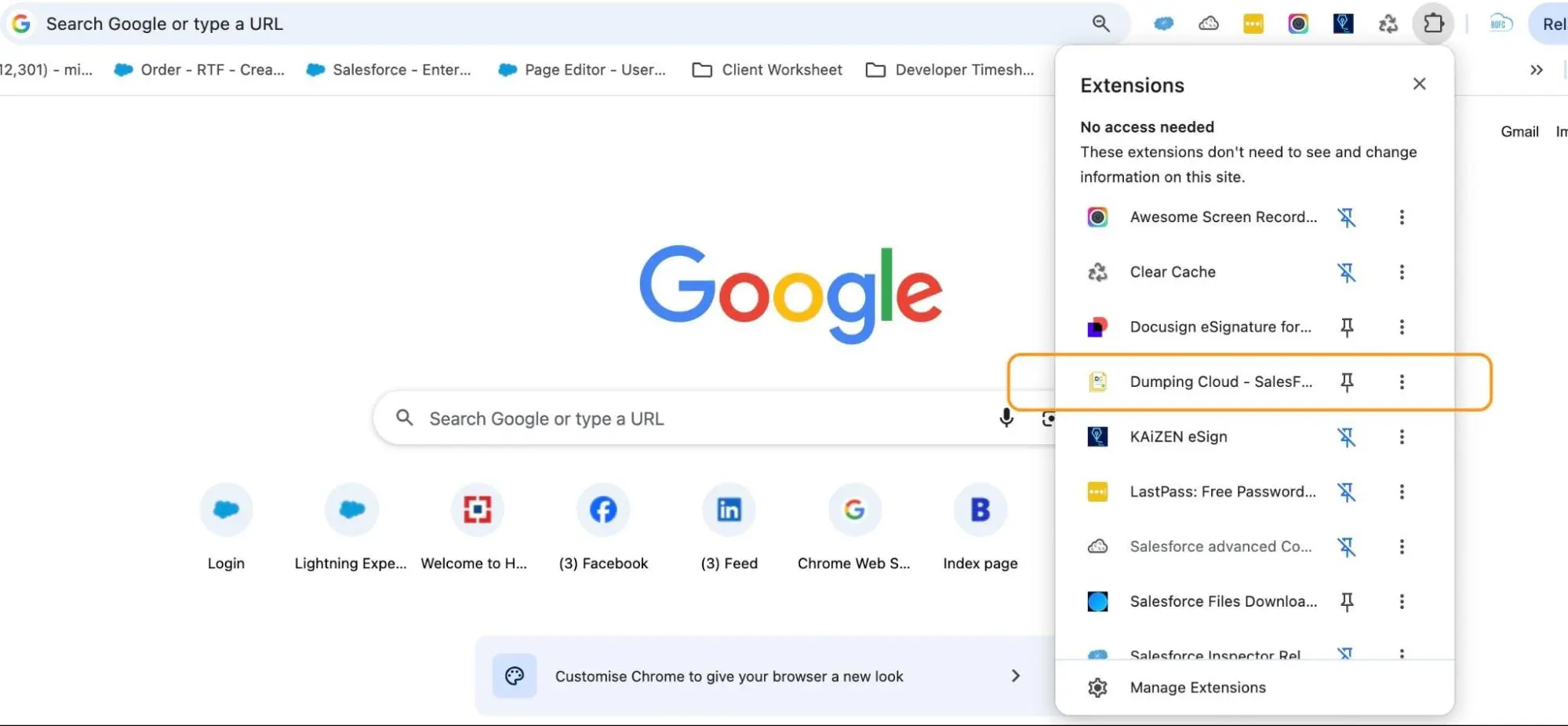Unpin the Salesforce advanced Co... extension
Viewport: 1568px width, 726px height.
click(1346, 547)
